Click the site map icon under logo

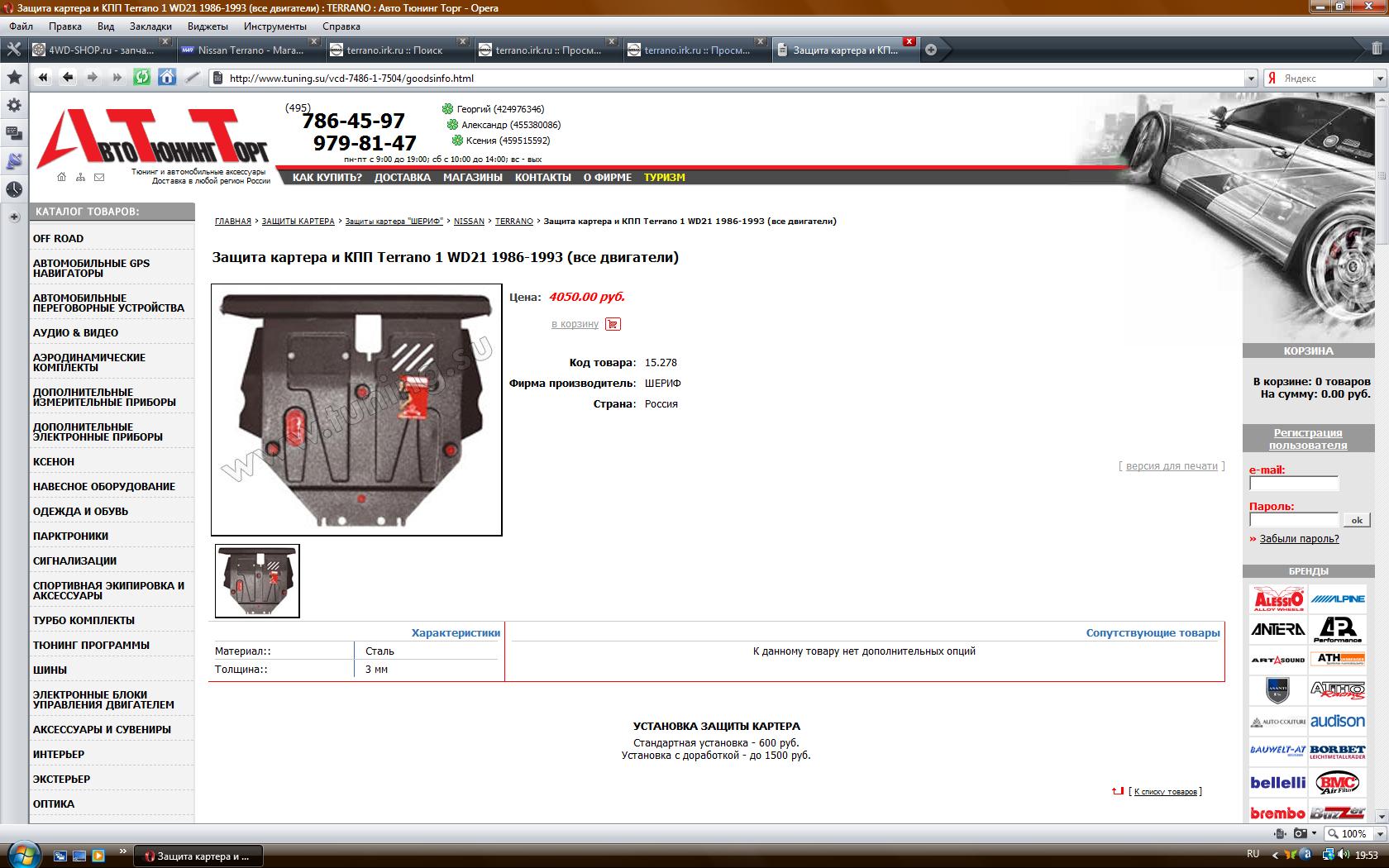coord(80,177)
